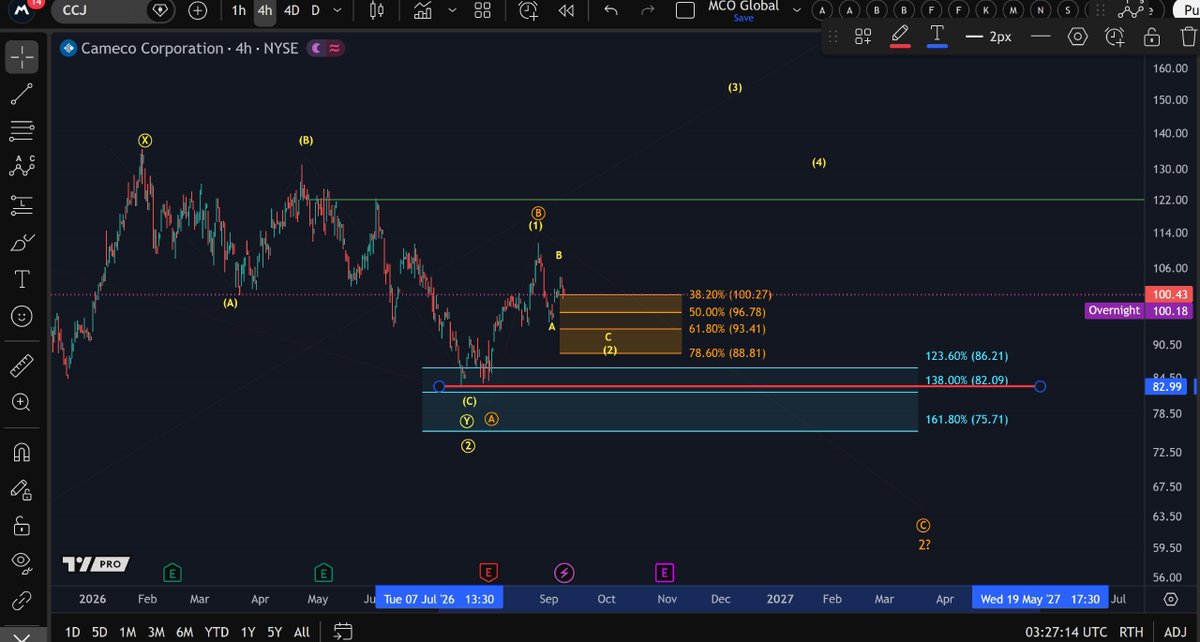Toggle stay in drawing mode lock
Viewport: 1200px width, 642px height.
[21, 489]
